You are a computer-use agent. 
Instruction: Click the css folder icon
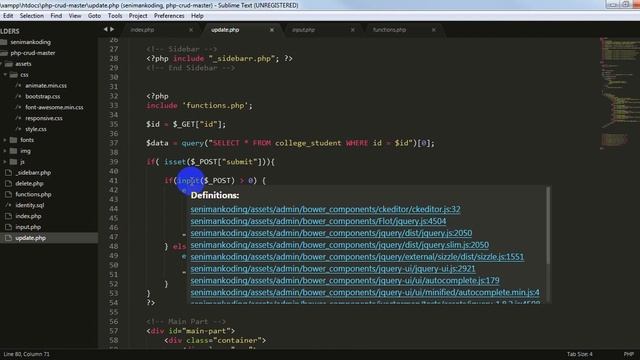pos(13,75)
